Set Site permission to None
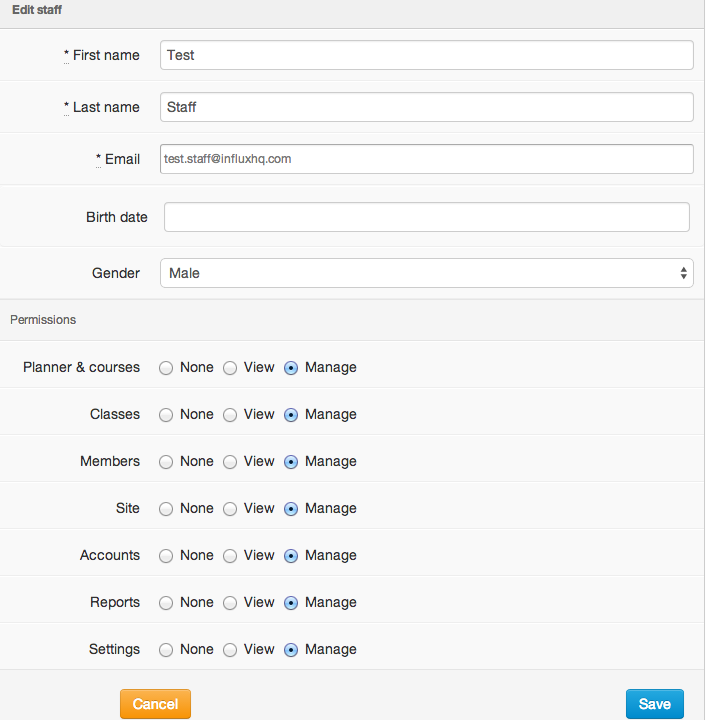Screen dimensions: 706x720 tap(166, 509)
